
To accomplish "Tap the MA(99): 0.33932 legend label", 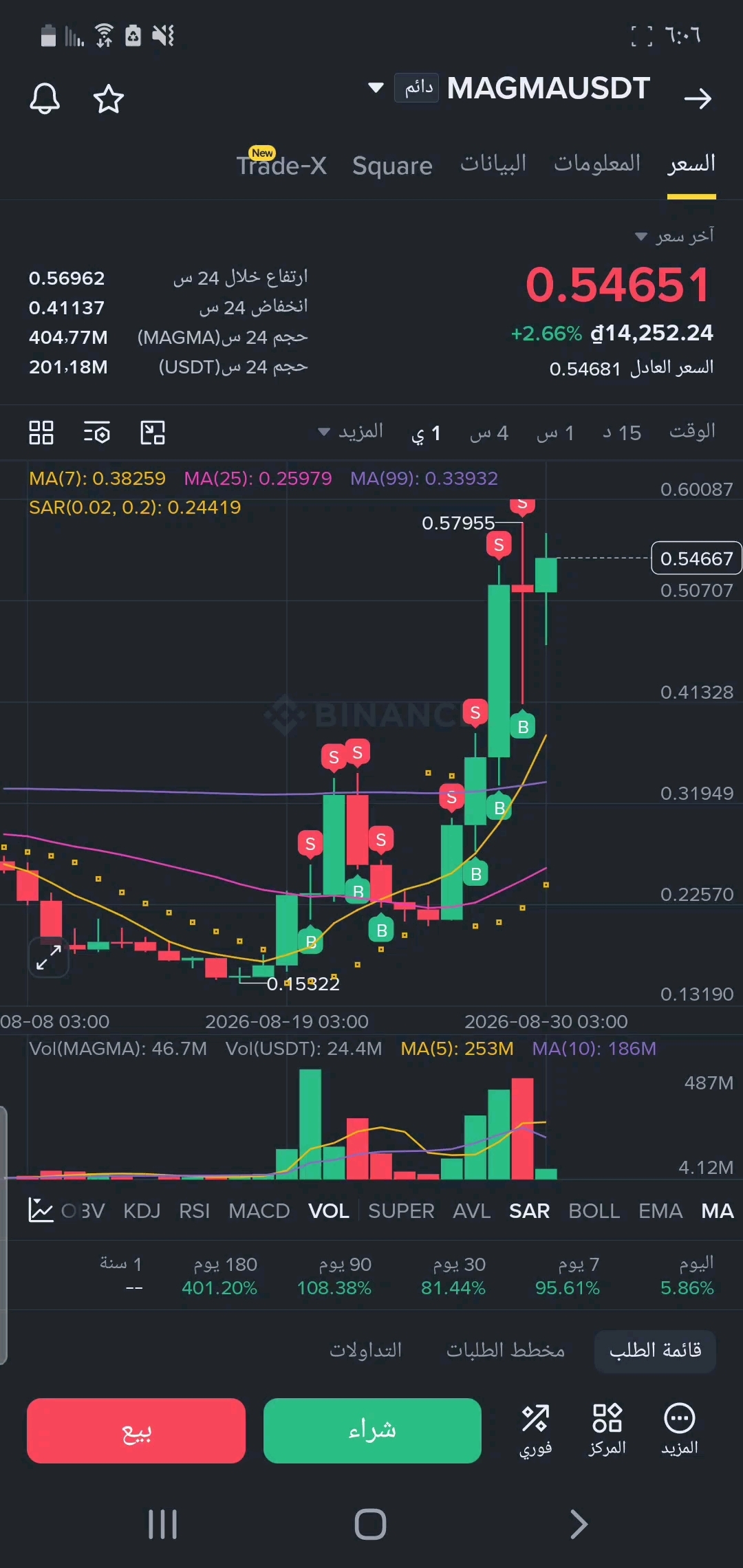I will pyautogui.click(x=424, y=479).
